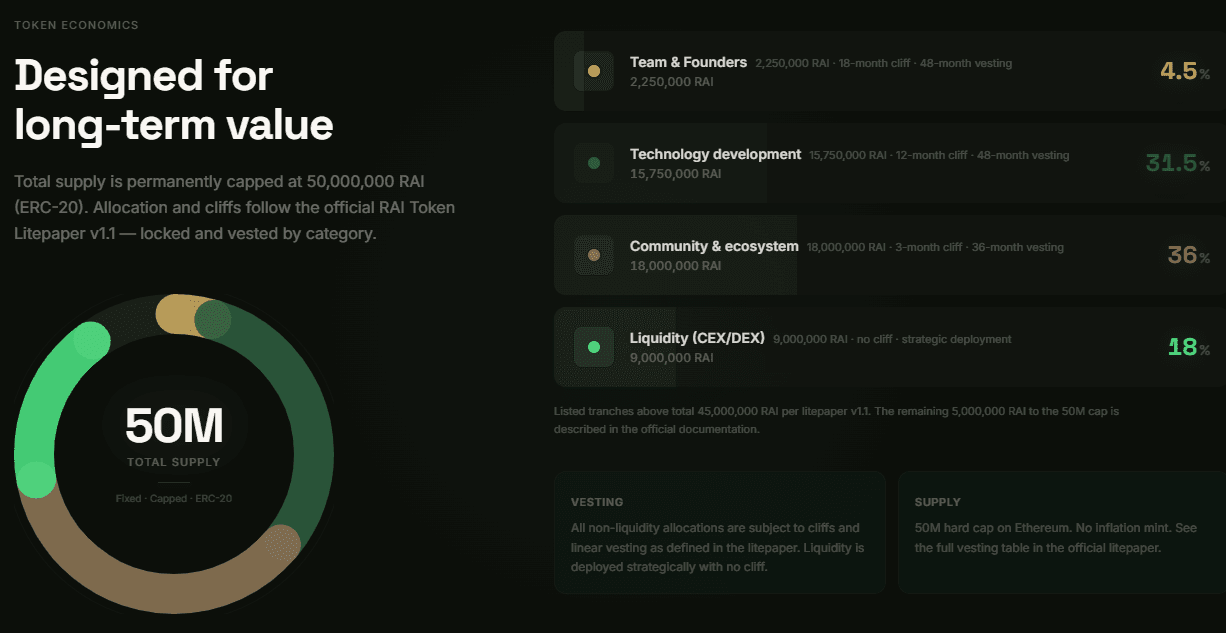Click the Total supply capped description paragraph

tap(234, 208)
